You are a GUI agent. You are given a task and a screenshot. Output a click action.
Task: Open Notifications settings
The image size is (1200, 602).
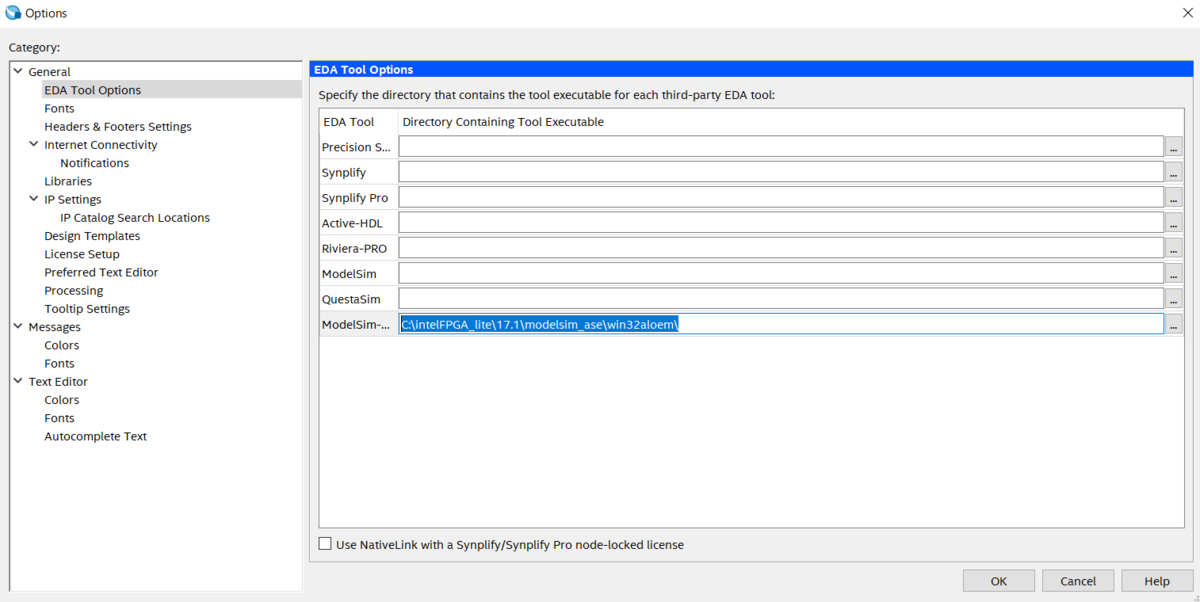(x=94, y=163)
